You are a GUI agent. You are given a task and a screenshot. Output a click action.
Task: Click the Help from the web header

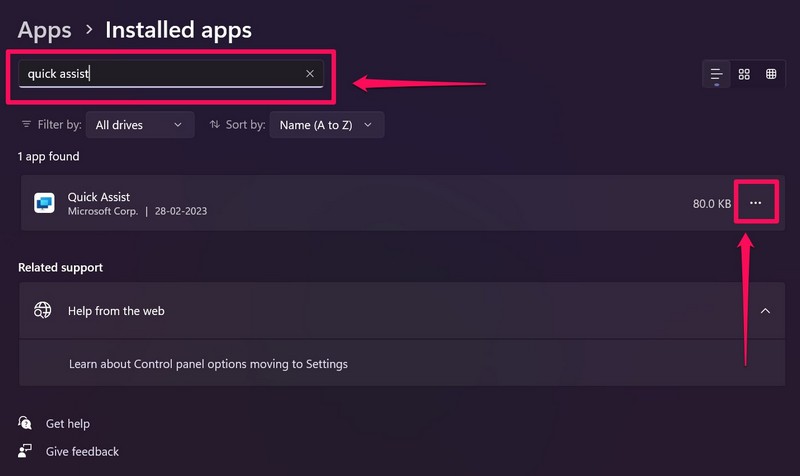point(116,311)
